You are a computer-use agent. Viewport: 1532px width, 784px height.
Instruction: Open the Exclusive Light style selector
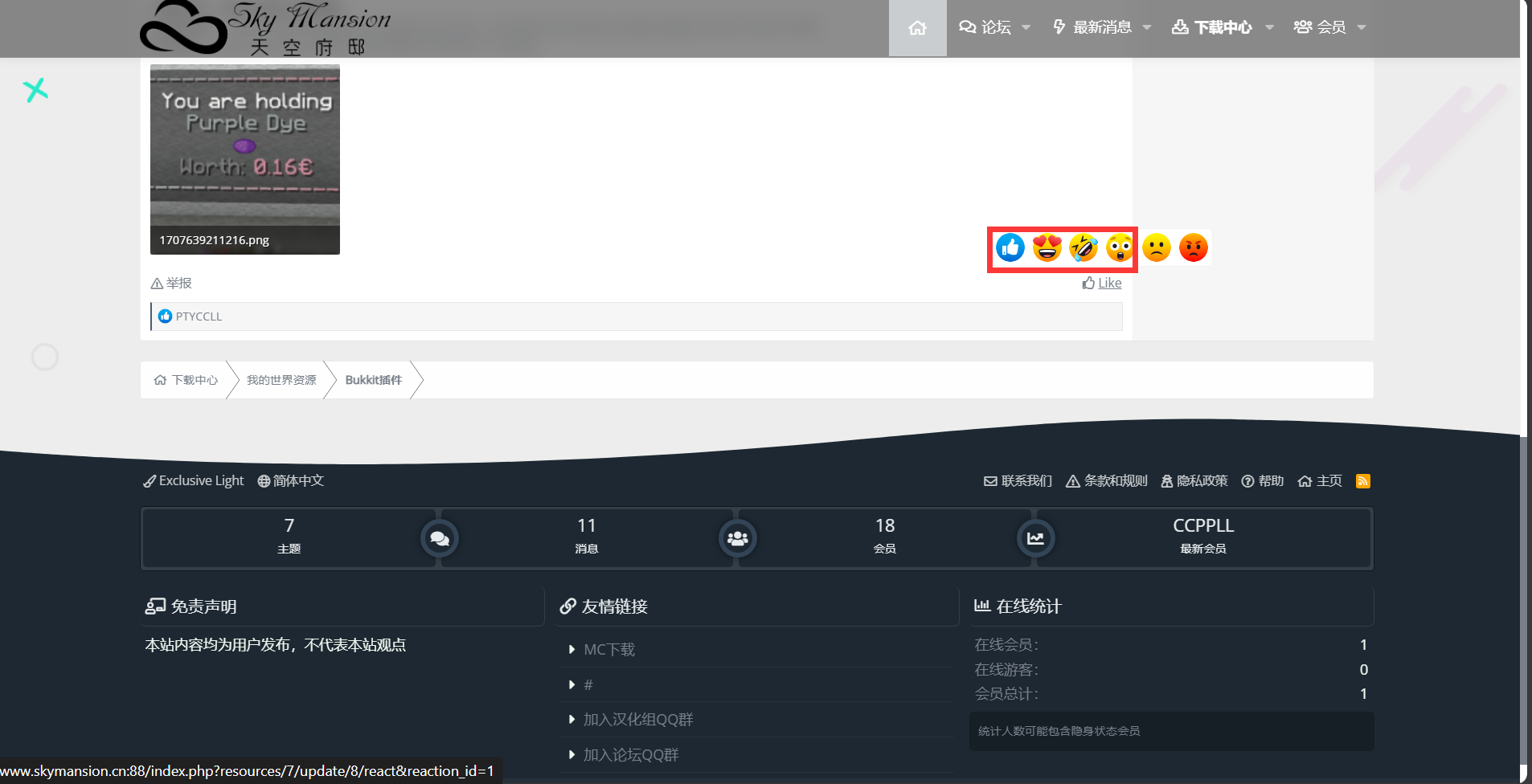click(193, 480)
